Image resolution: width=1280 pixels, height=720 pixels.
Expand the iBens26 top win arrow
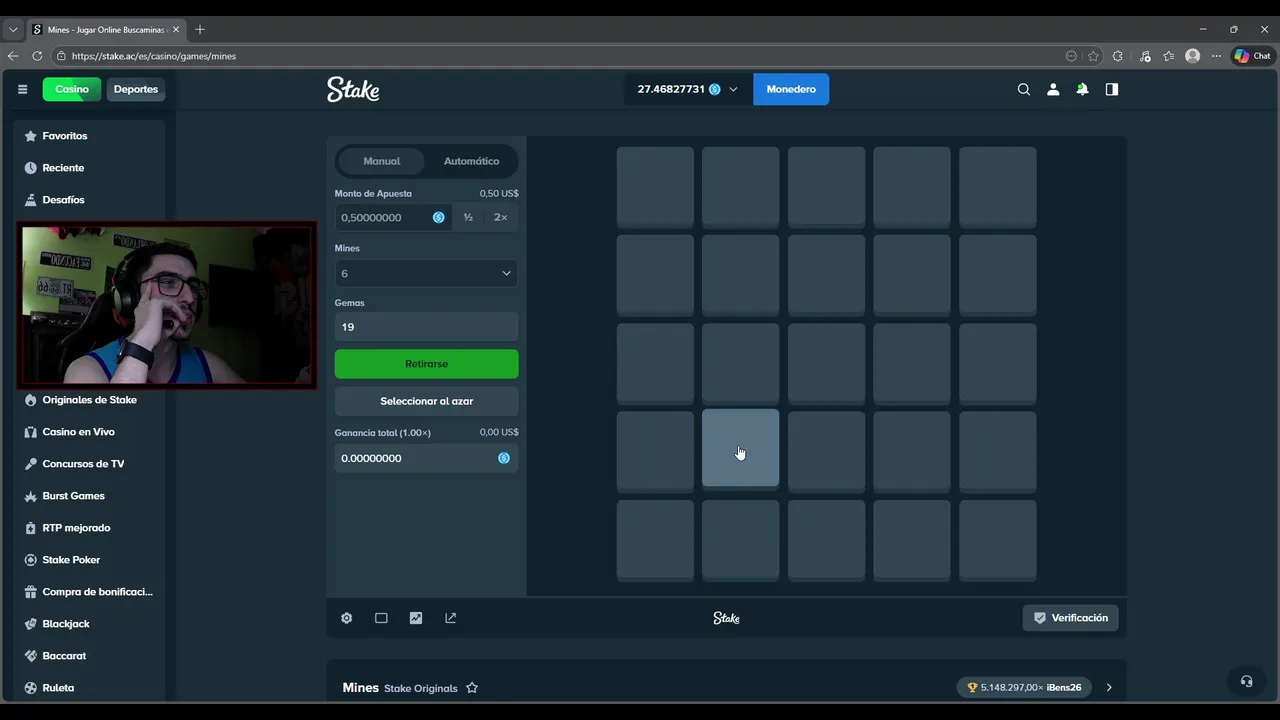(1108, 688)
